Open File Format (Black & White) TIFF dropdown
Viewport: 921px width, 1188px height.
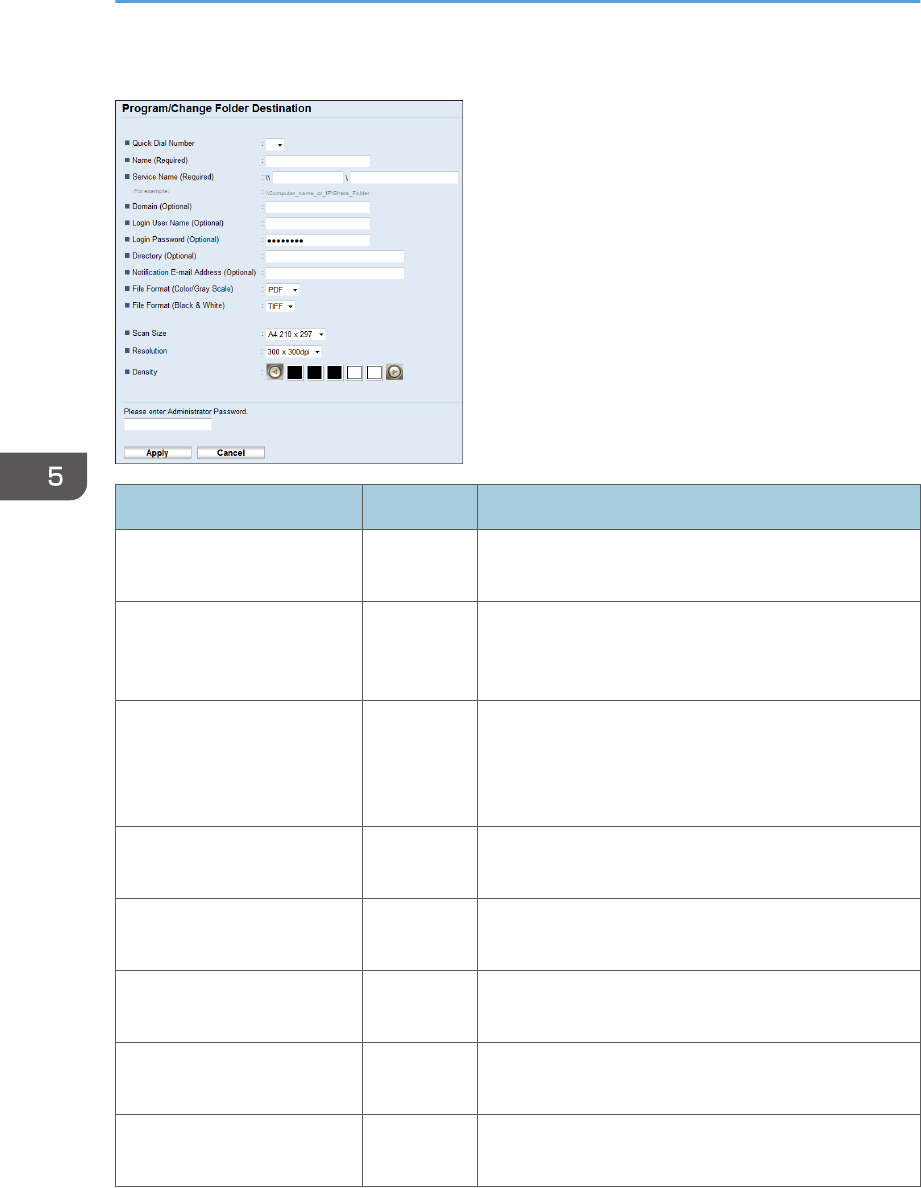point(280,306)
